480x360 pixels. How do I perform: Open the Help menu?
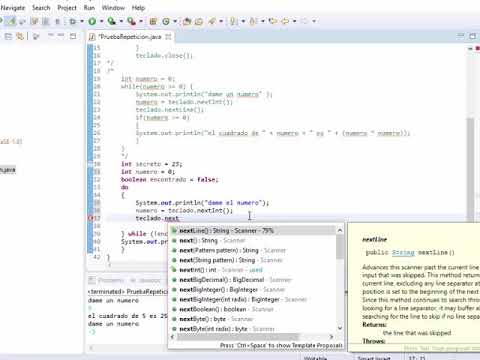(x=138, y=7)
